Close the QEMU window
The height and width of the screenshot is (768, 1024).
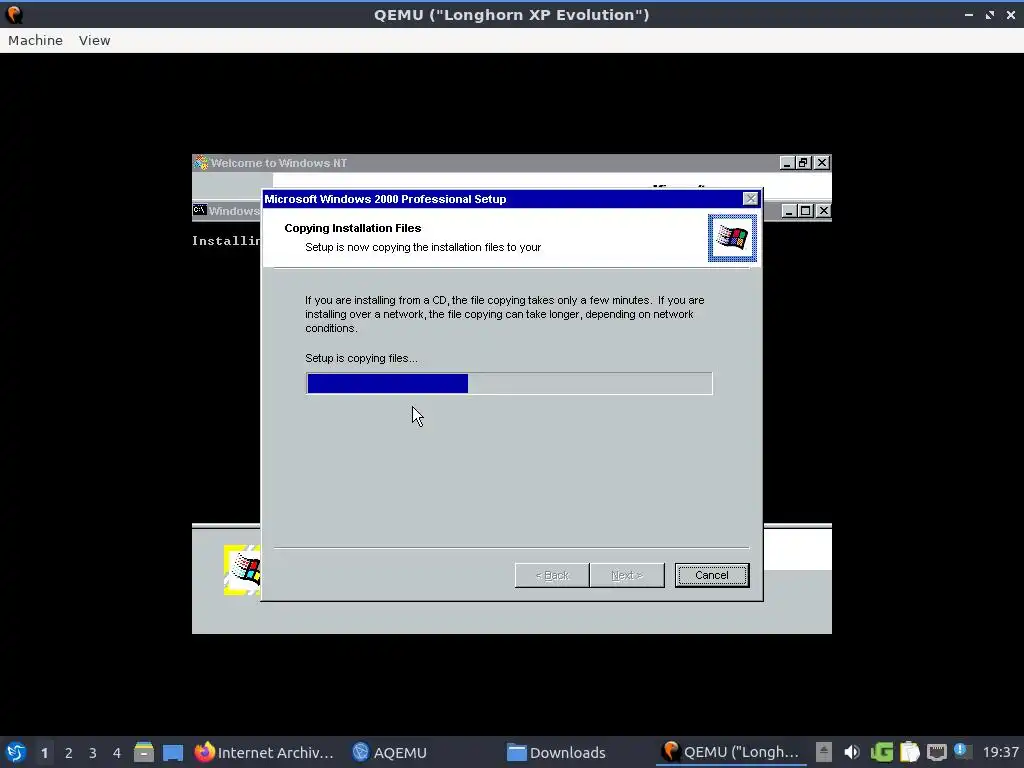click(x=1010, y=15)
